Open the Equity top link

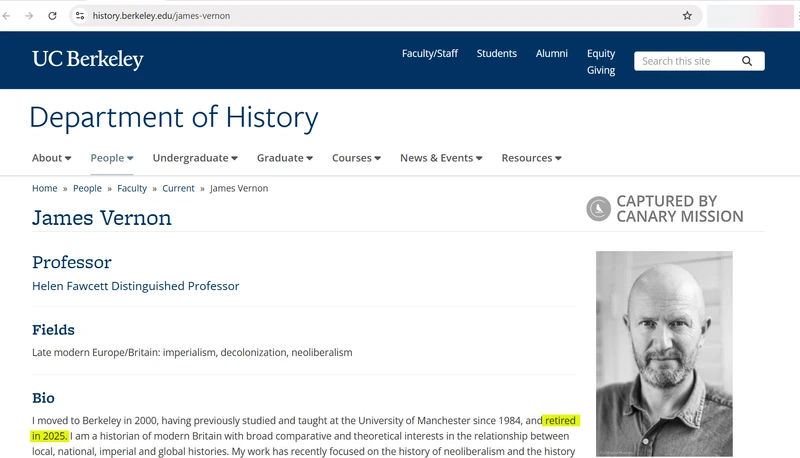point(601,54)
